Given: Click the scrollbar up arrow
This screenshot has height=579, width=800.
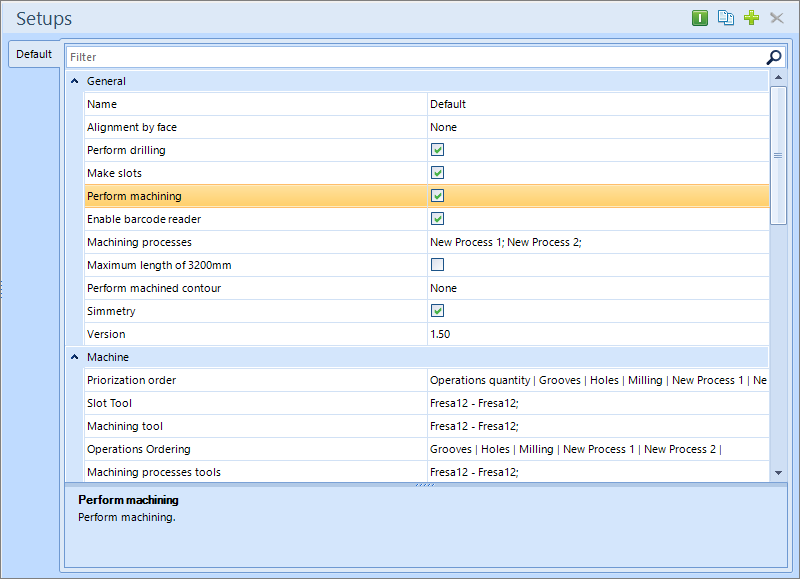Looking at the screenshot, I should (778, 78).
